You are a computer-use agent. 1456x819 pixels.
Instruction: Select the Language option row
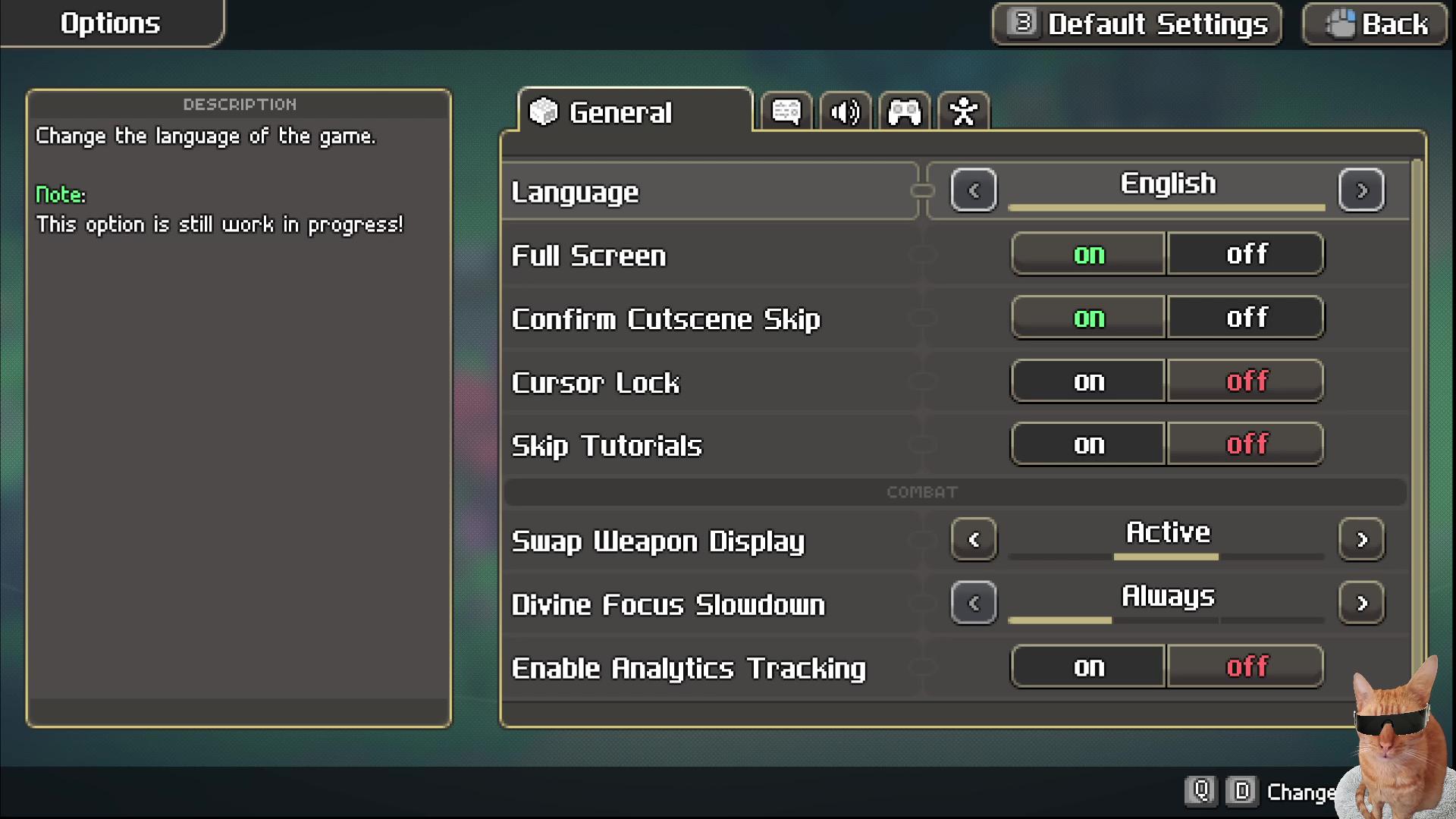point(709,192)
